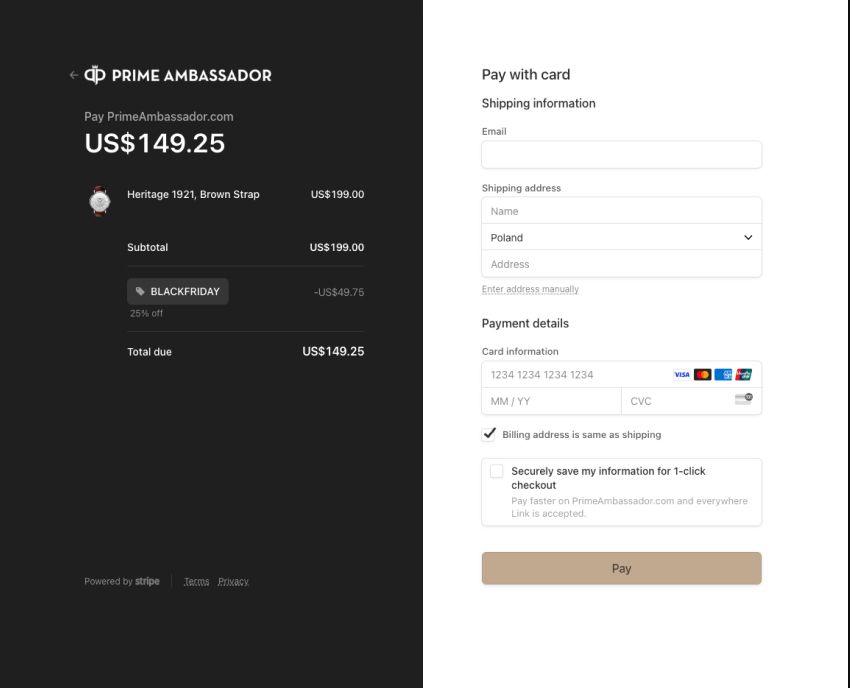Enable securely save my information checkbox

point(497,472)
